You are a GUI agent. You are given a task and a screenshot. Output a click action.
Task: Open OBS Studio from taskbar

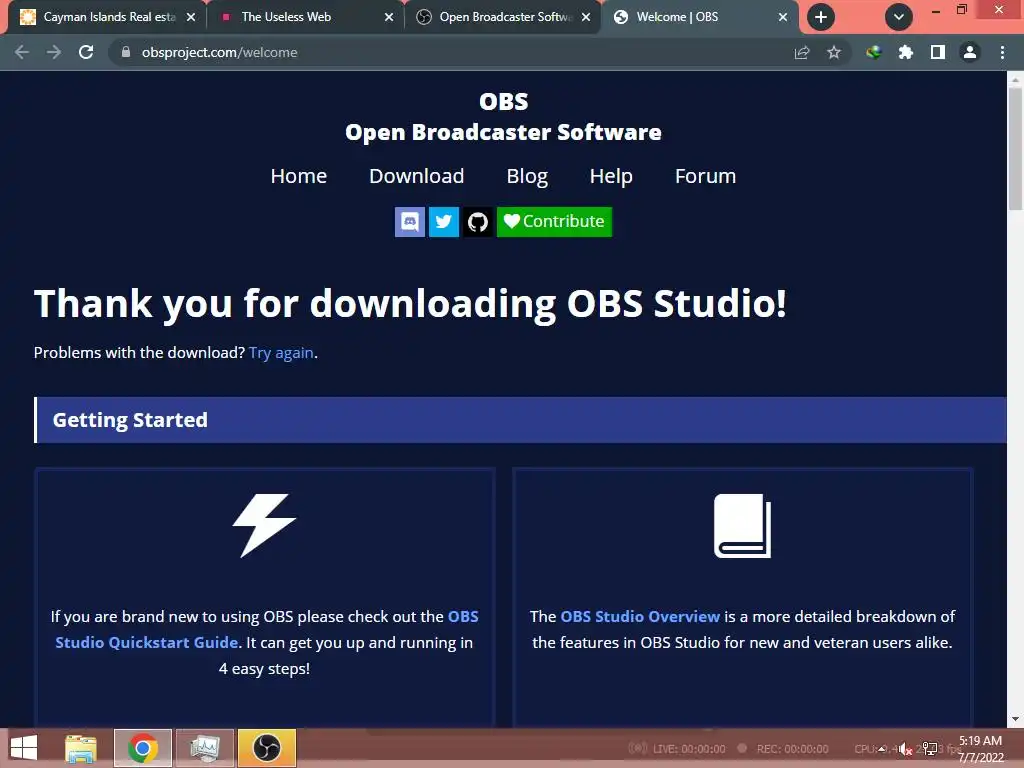[266, 748]
